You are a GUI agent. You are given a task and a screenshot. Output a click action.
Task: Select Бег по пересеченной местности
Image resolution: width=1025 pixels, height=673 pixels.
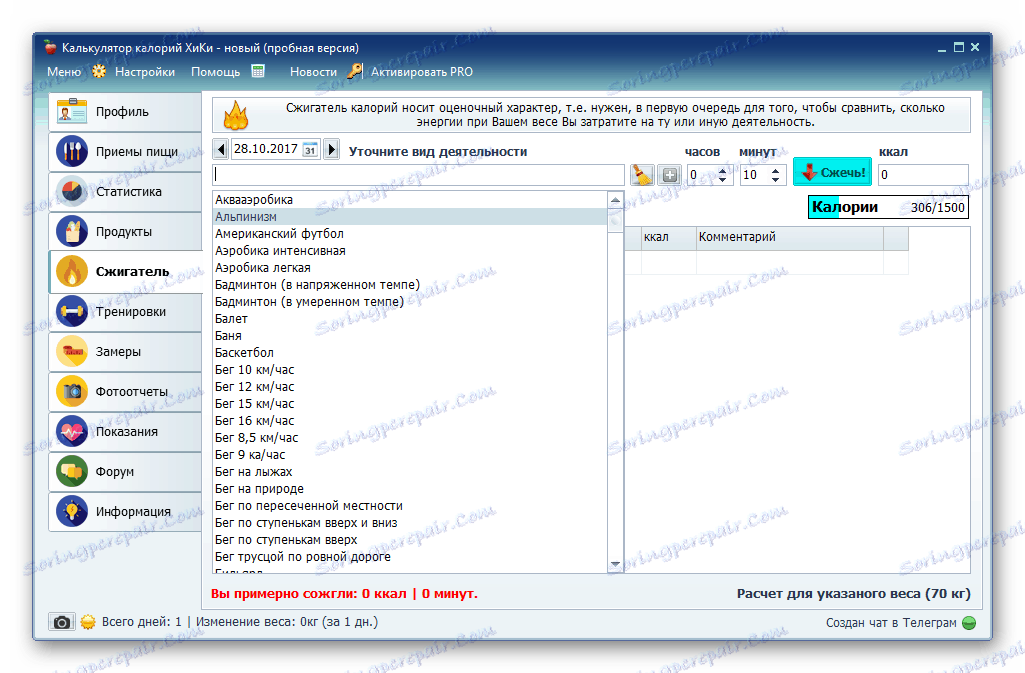pos(411,506)
